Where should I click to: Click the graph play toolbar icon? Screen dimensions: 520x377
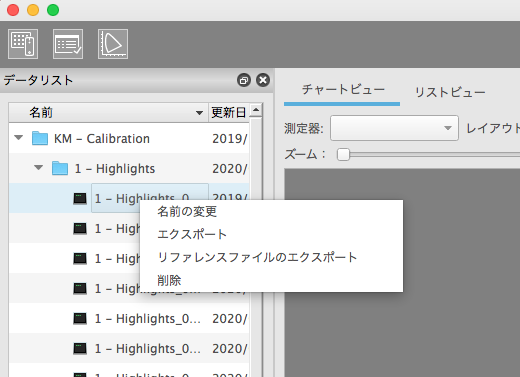pos(113,44)
